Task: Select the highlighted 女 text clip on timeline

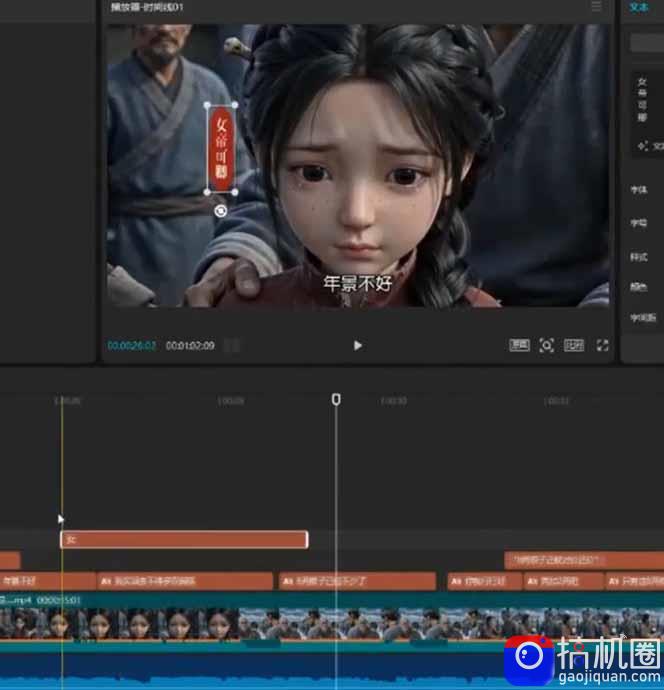Action: 184,540
